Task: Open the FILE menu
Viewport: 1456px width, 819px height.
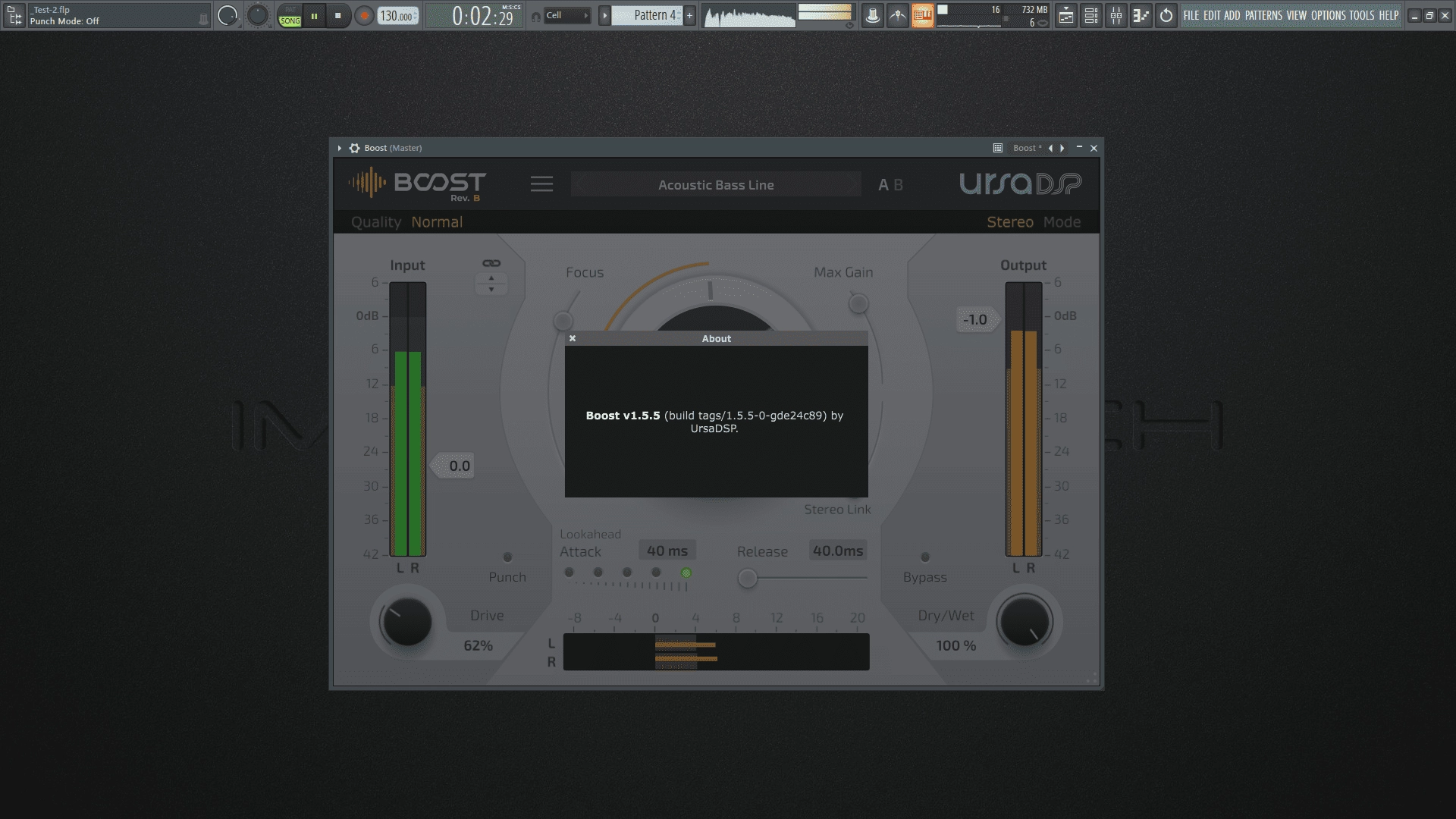Action: click(x=1191, y=15)
